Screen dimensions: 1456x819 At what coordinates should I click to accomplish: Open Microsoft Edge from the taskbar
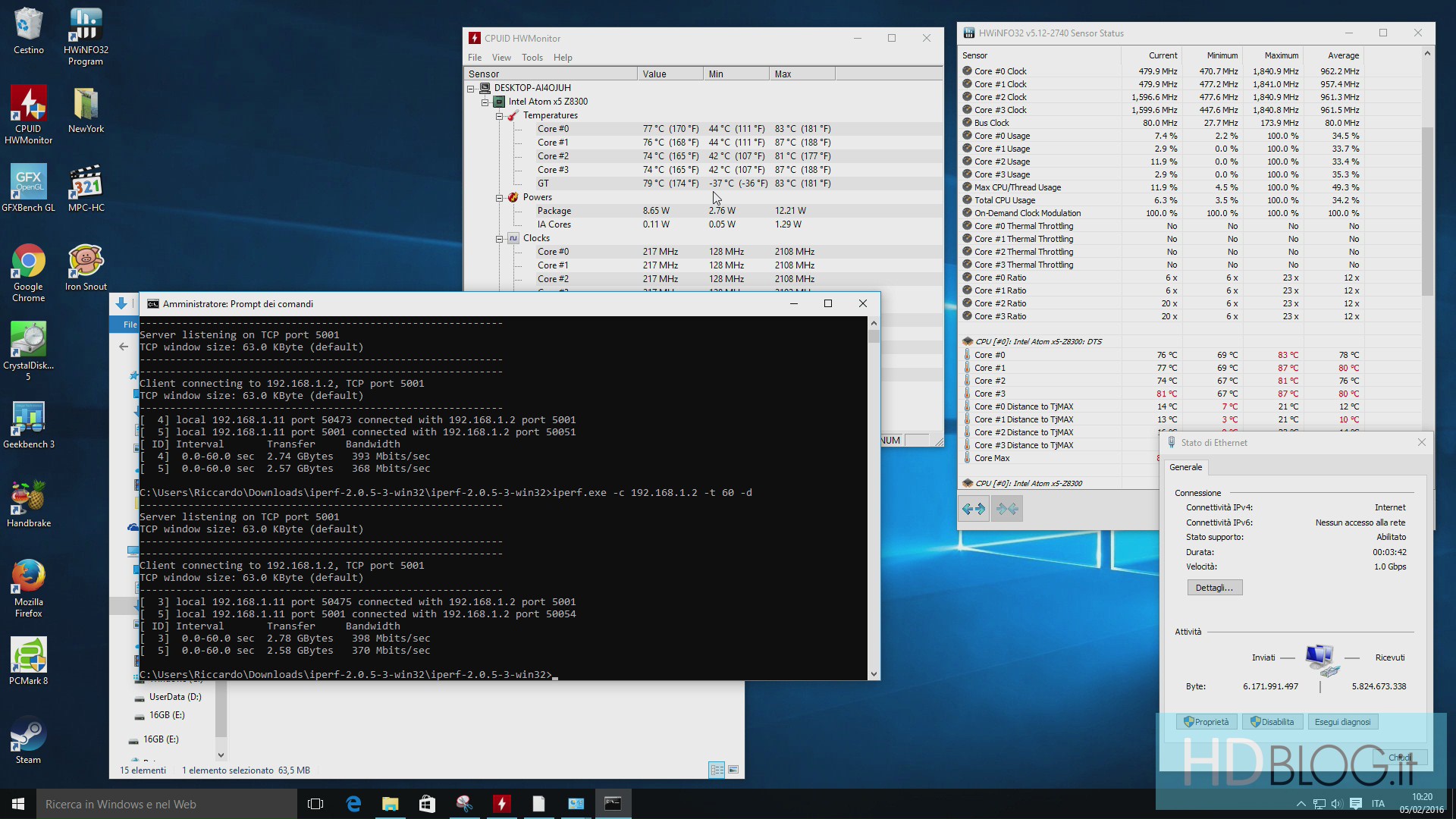pyautogui.click(x=353, y=804)
